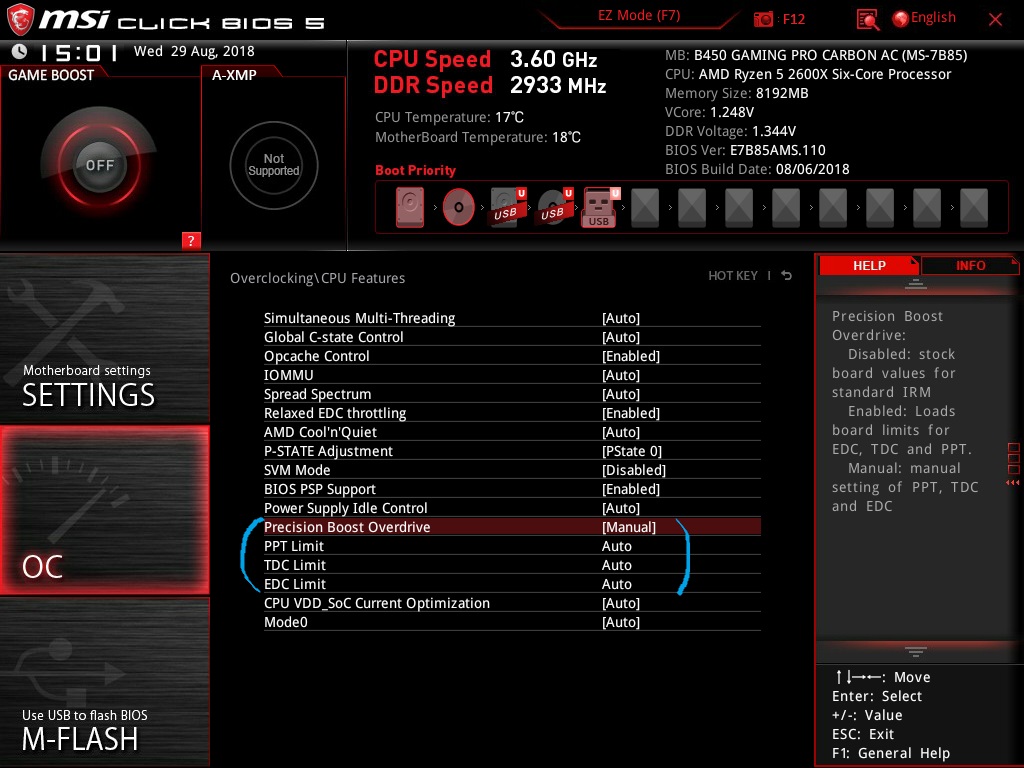This screenshot has height=768, width=1024.
Task: Change SVM Mode [Disabled] value
Action: tap(633, 470)
